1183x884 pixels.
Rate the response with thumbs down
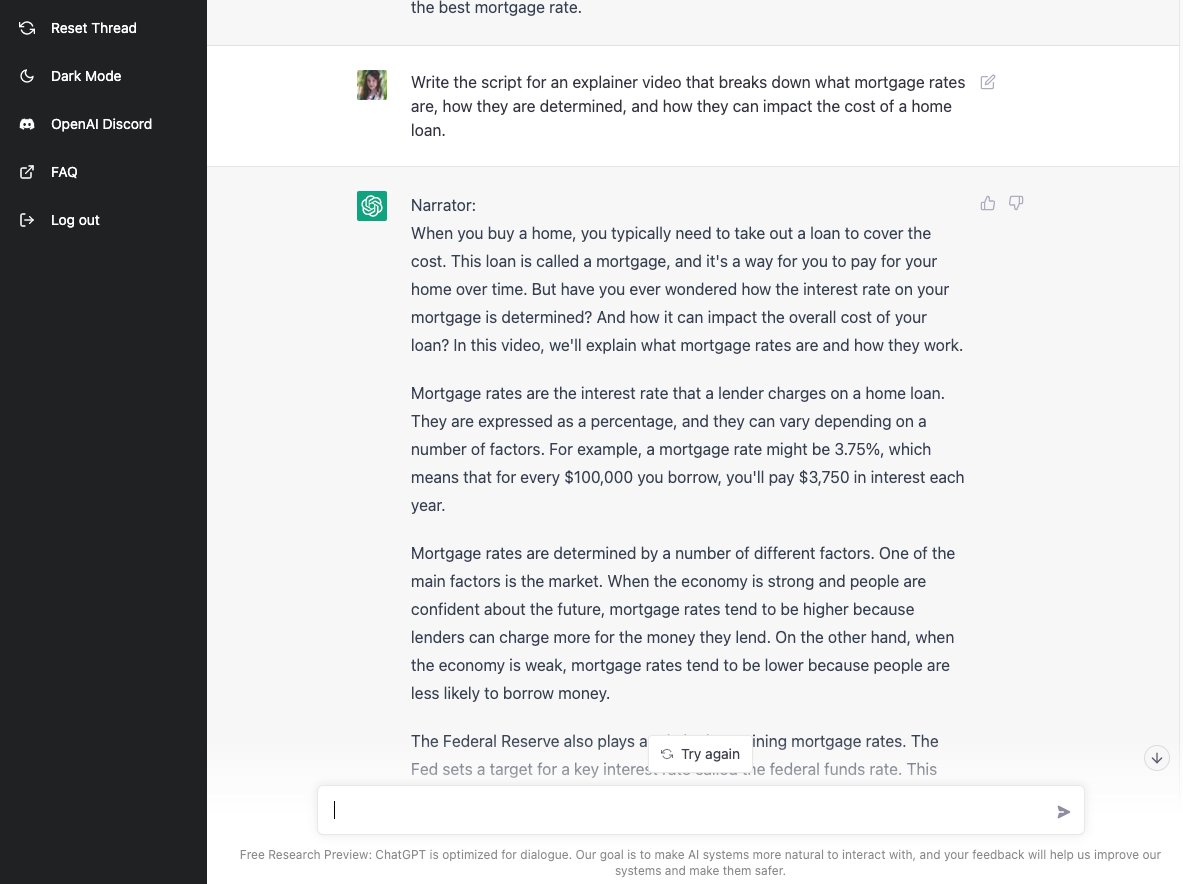[x=1016, y=203]
